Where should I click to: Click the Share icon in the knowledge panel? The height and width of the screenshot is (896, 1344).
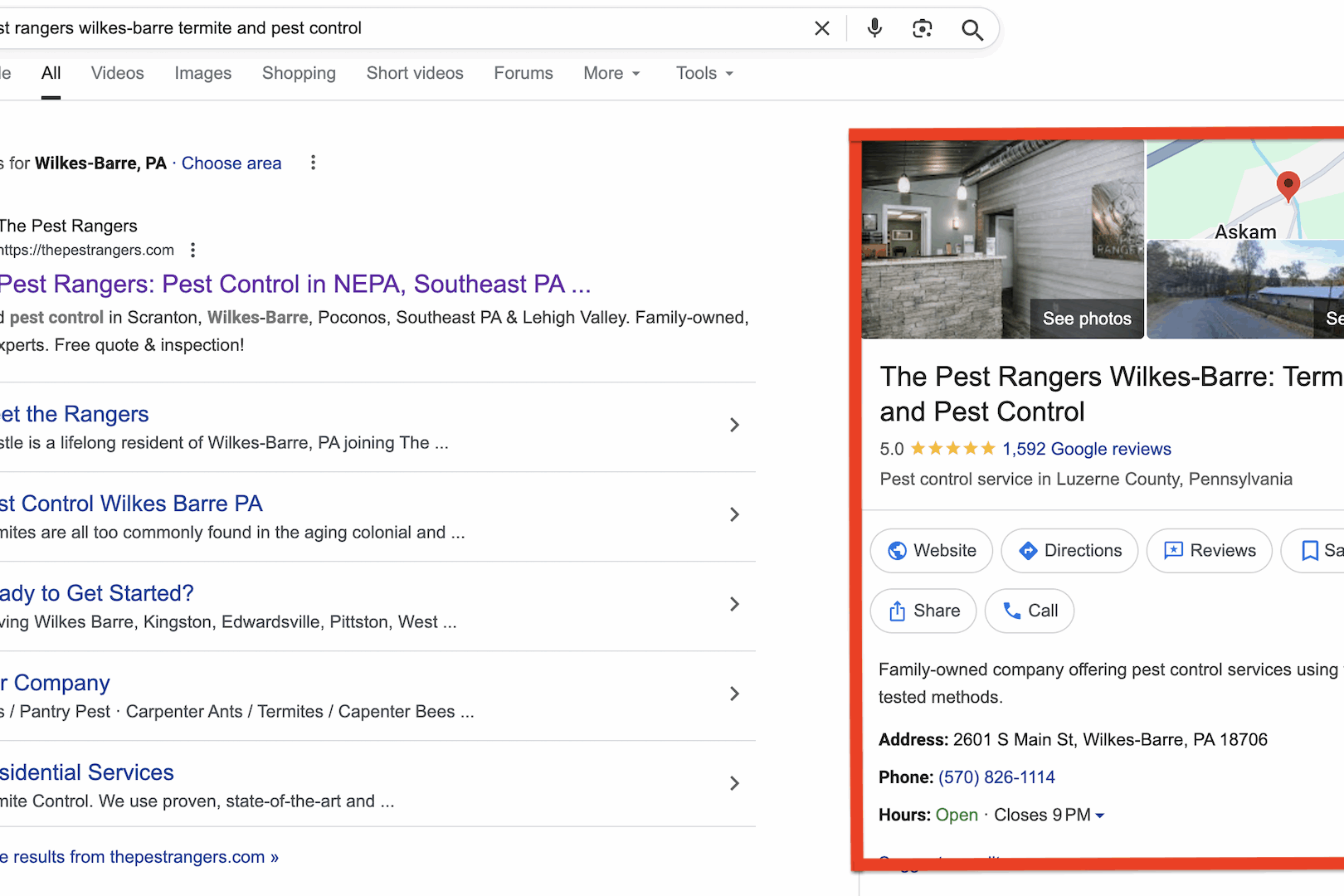(898, 611)
